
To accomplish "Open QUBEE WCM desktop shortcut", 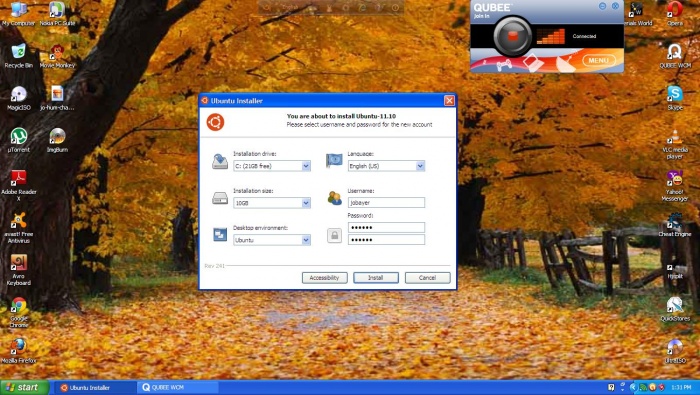I will 675,56.
